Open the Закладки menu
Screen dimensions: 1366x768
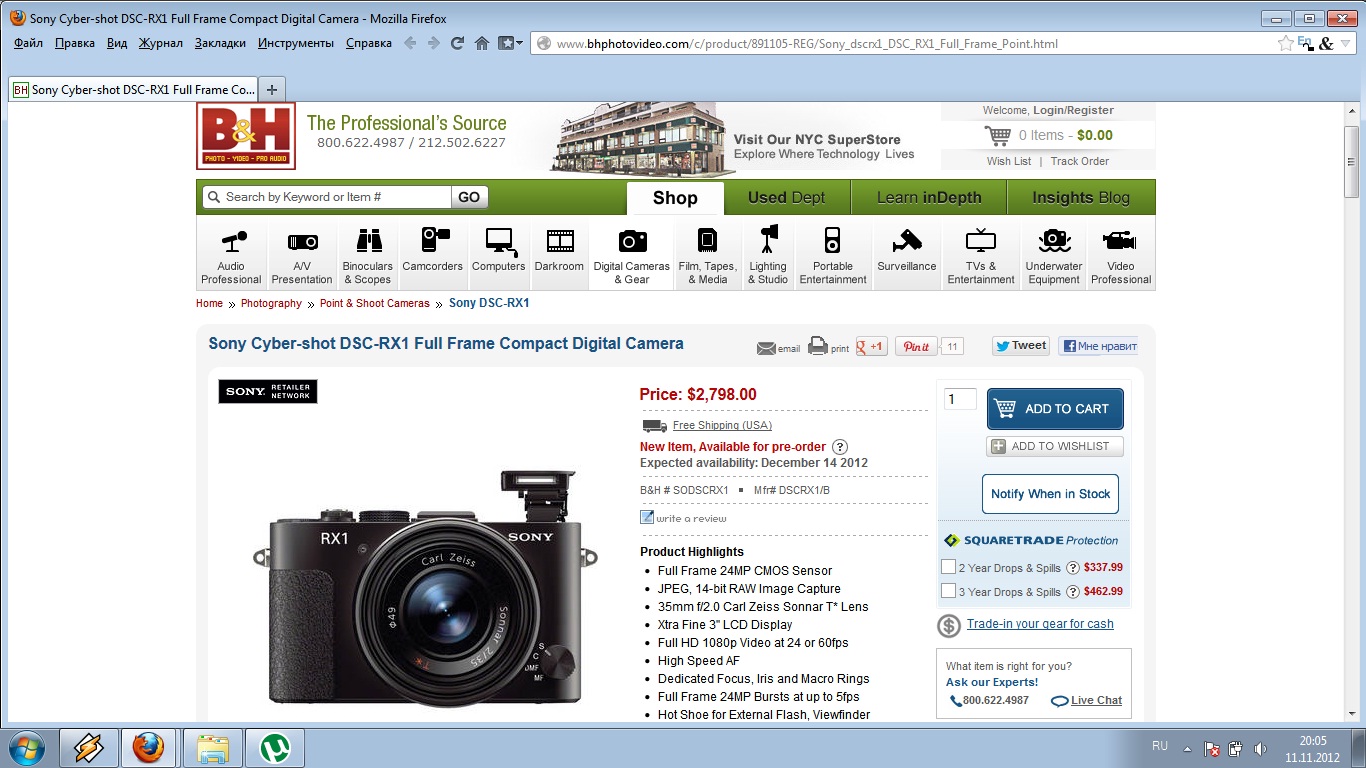220,43
